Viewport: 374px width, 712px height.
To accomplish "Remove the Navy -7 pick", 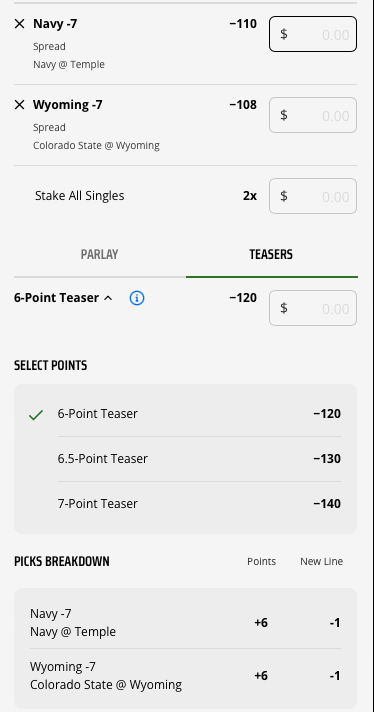I will pos(19,24).
